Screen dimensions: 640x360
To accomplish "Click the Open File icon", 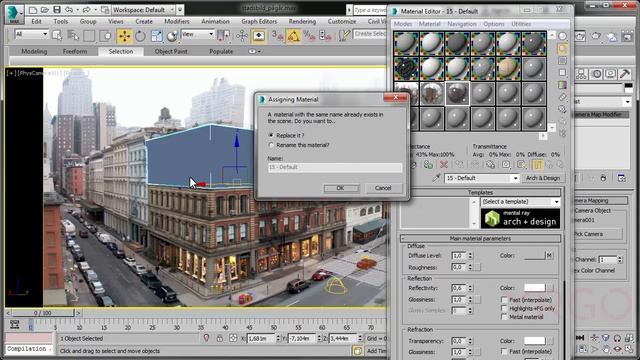I will click(x=45, y=9).
